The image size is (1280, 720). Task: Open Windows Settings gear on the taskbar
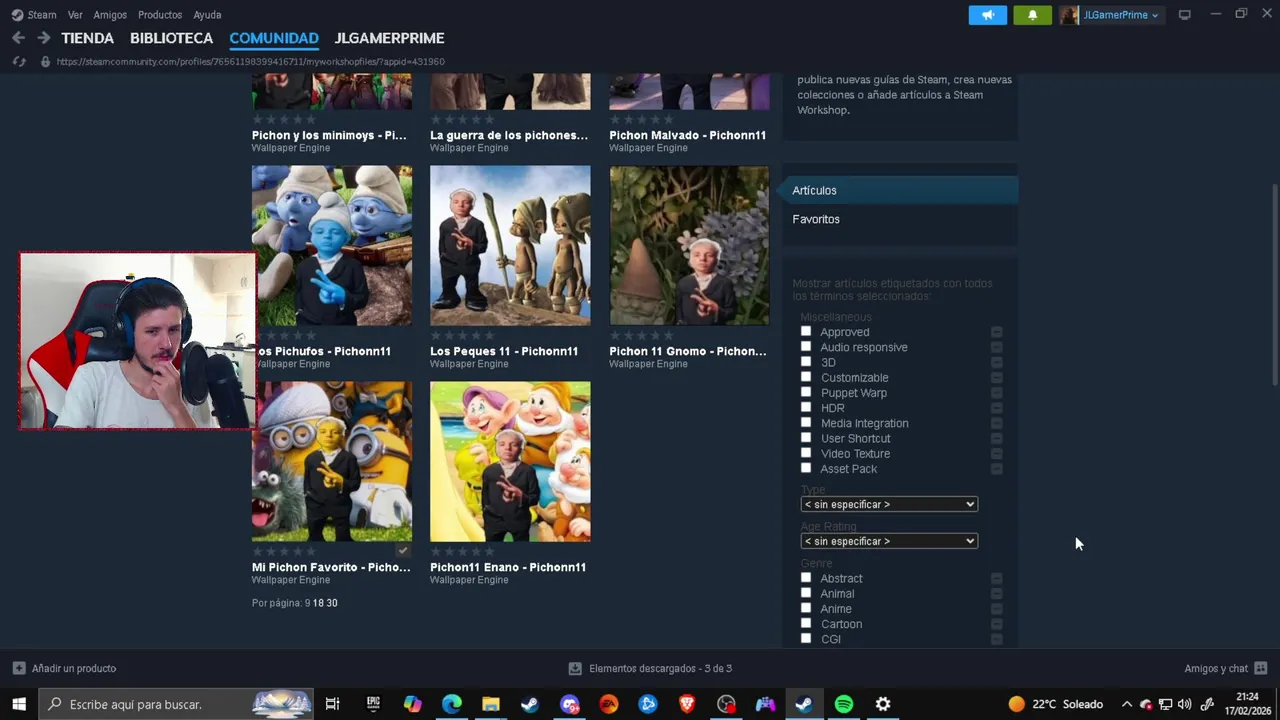883,704
